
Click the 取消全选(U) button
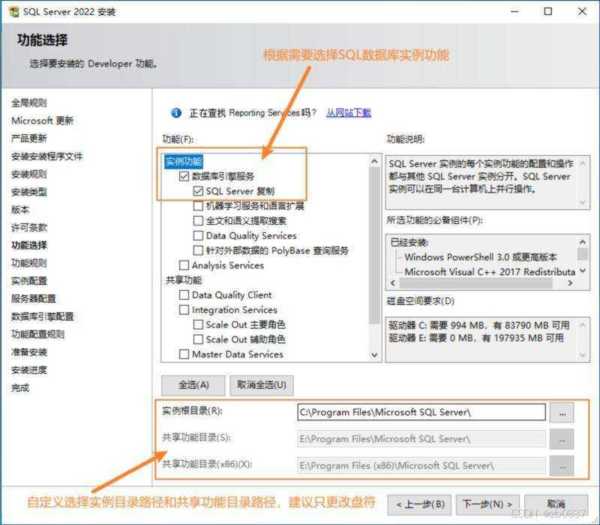point(262,385)
